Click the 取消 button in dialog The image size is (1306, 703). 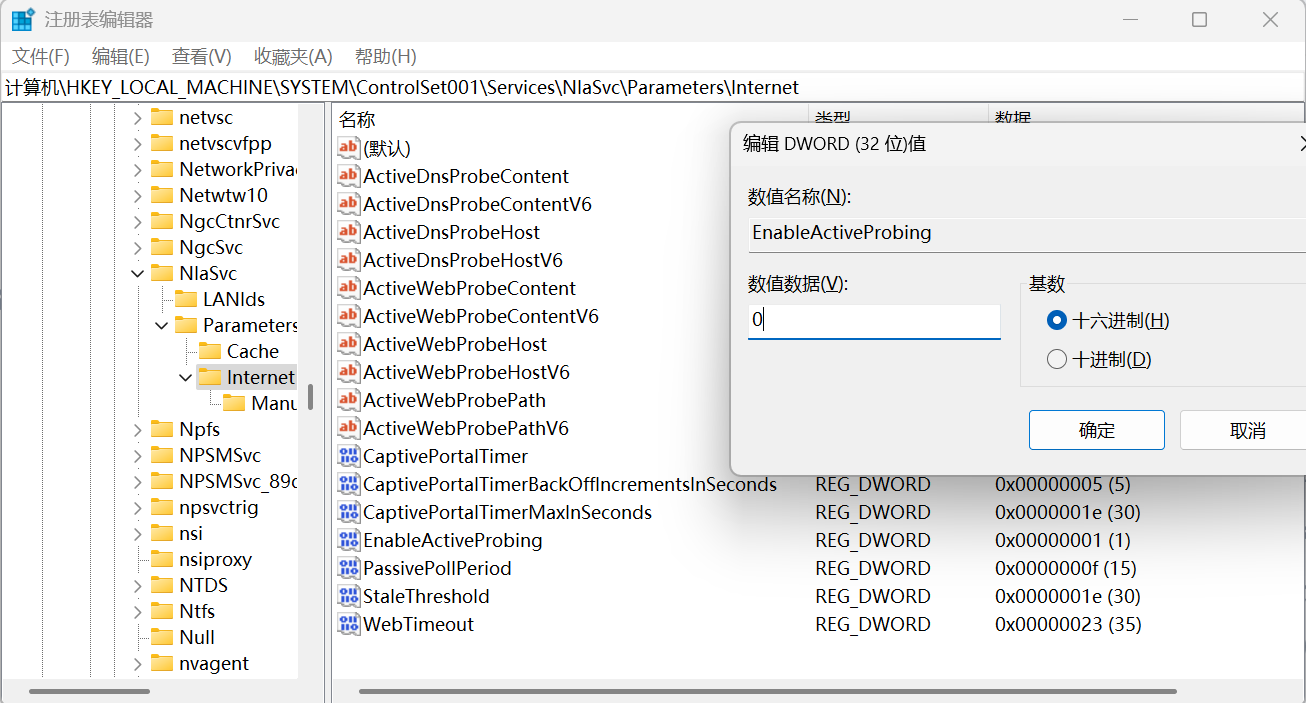tap(1246, 430)
